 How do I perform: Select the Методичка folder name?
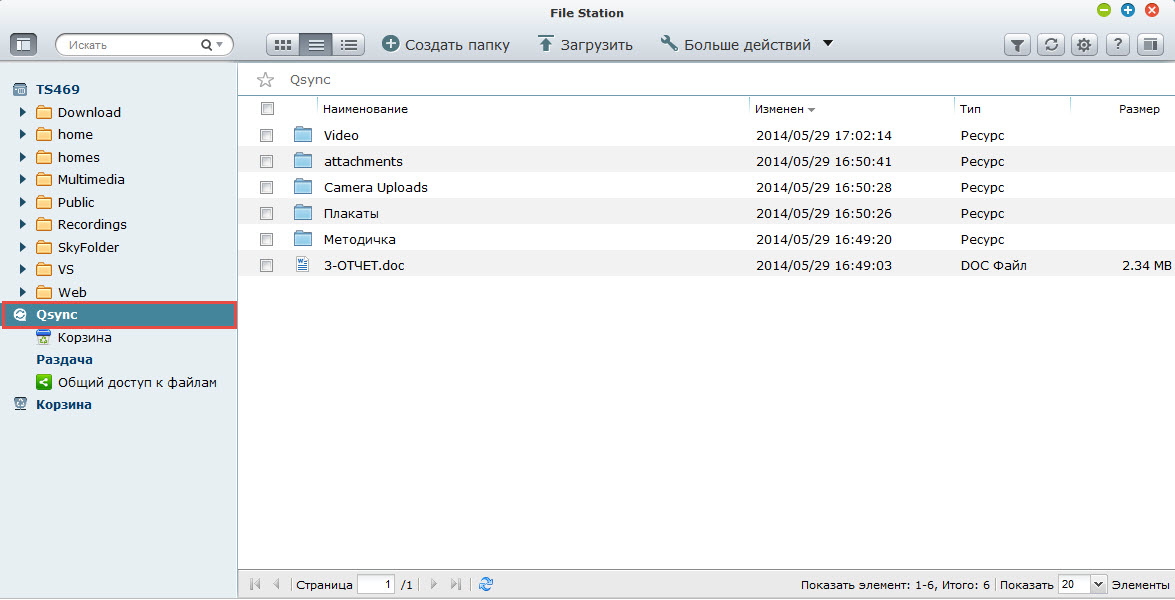click(360, 240)
